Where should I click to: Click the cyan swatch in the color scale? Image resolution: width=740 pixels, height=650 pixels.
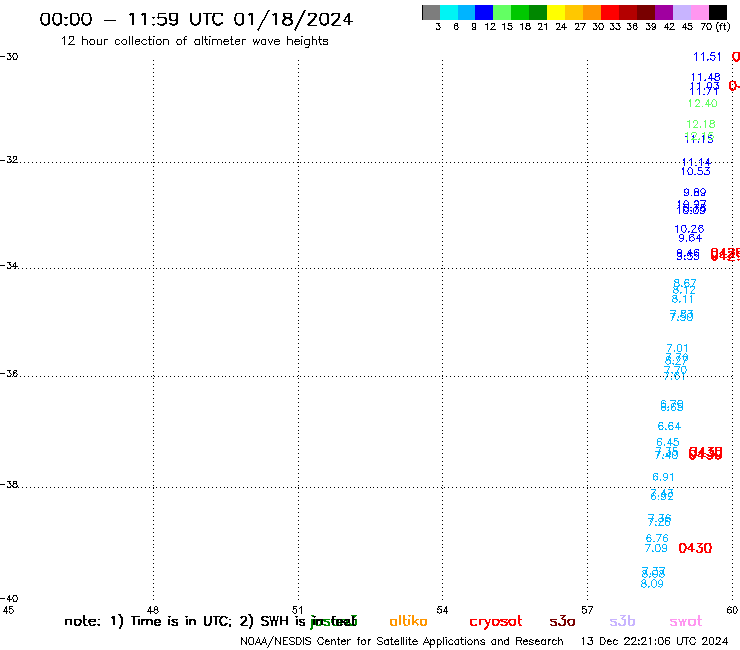pos(449,12)
